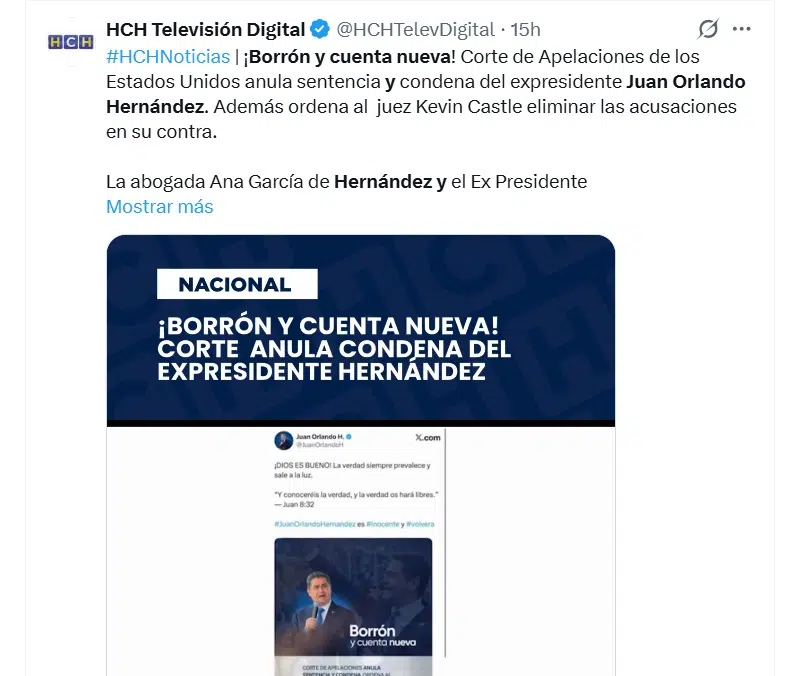
Task: Expand tweet with Mostrar más
Action: (x=159, y=206)
